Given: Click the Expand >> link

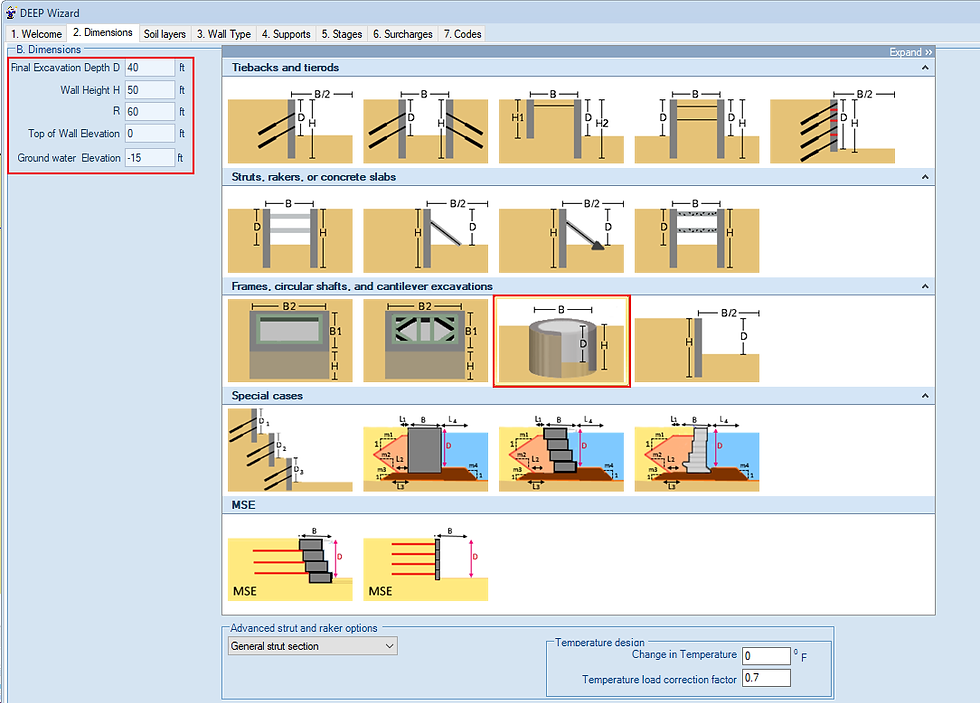Looking at the screenshot, I should [911, 52].
